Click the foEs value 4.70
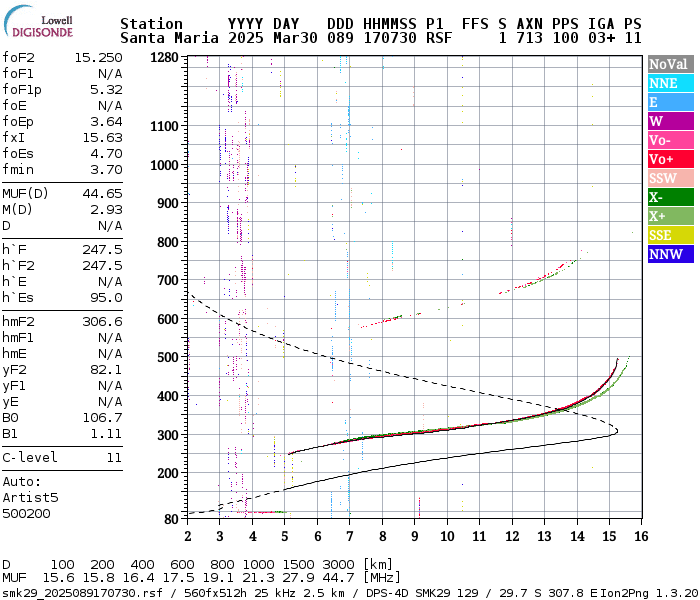This screenshot has width=700, height=600. coord(106,154)
